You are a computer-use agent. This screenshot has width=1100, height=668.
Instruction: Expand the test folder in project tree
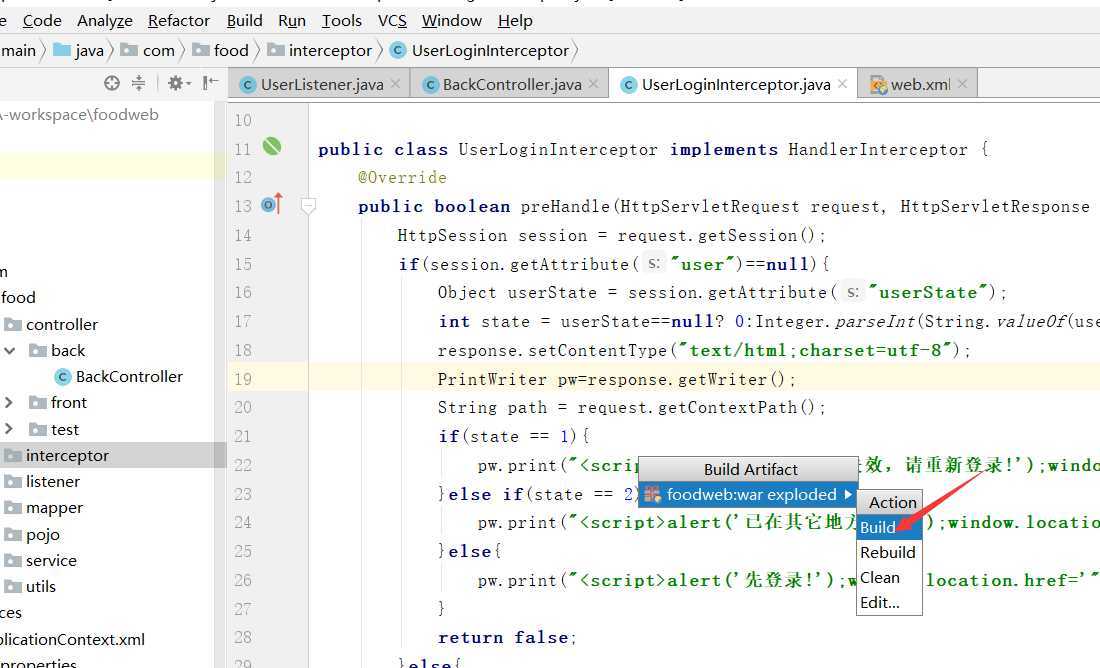(9, 429)
